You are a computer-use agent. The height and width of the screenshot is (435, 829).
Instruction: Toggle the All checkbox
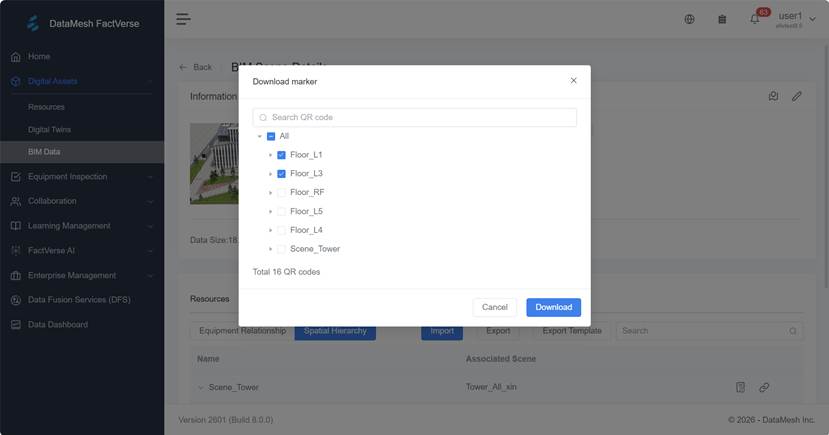[271, 136]
